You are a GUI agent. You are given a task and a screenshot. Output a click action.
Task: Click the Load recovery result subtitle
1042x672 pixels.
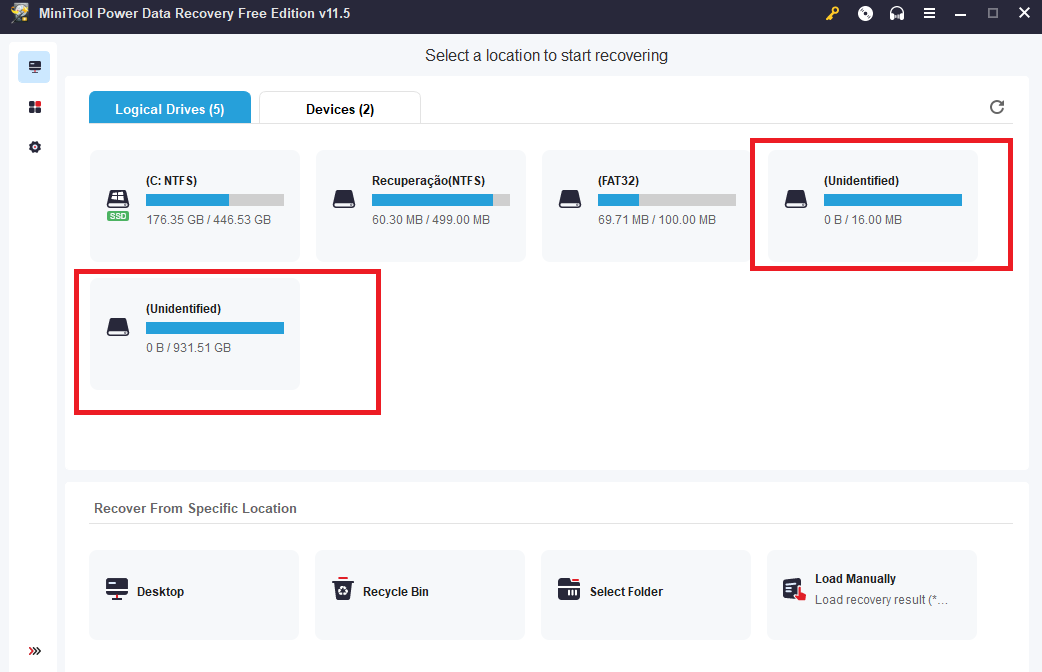tap(881, 600)
